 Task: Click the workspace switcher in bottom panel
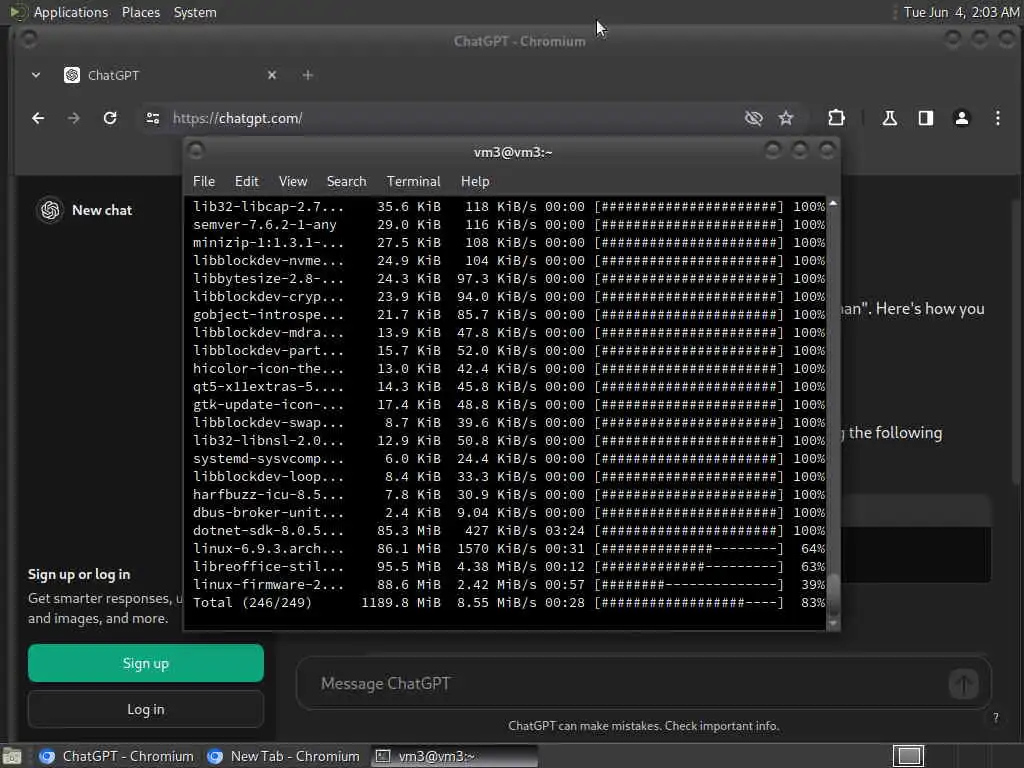pyautogui.click(x=908, y=756)
